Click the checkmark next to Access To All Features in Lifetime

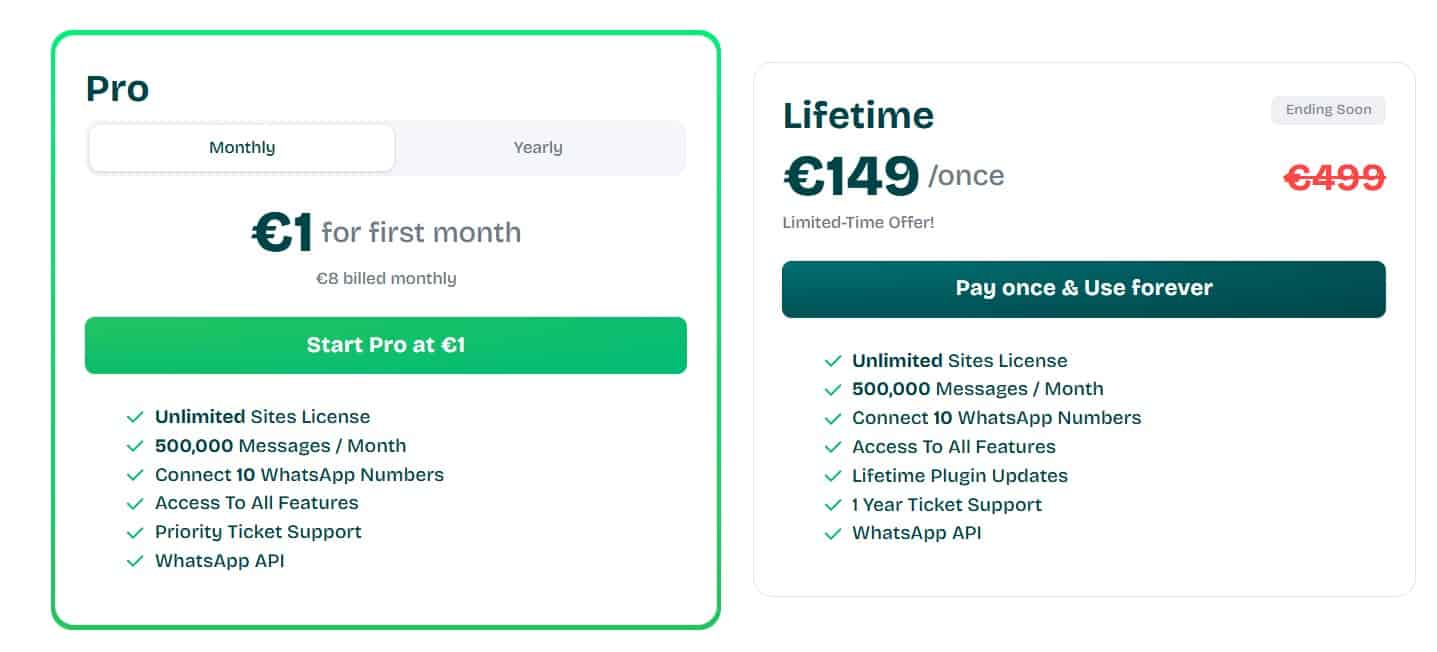pyautogui.click(x=832, y=447)
